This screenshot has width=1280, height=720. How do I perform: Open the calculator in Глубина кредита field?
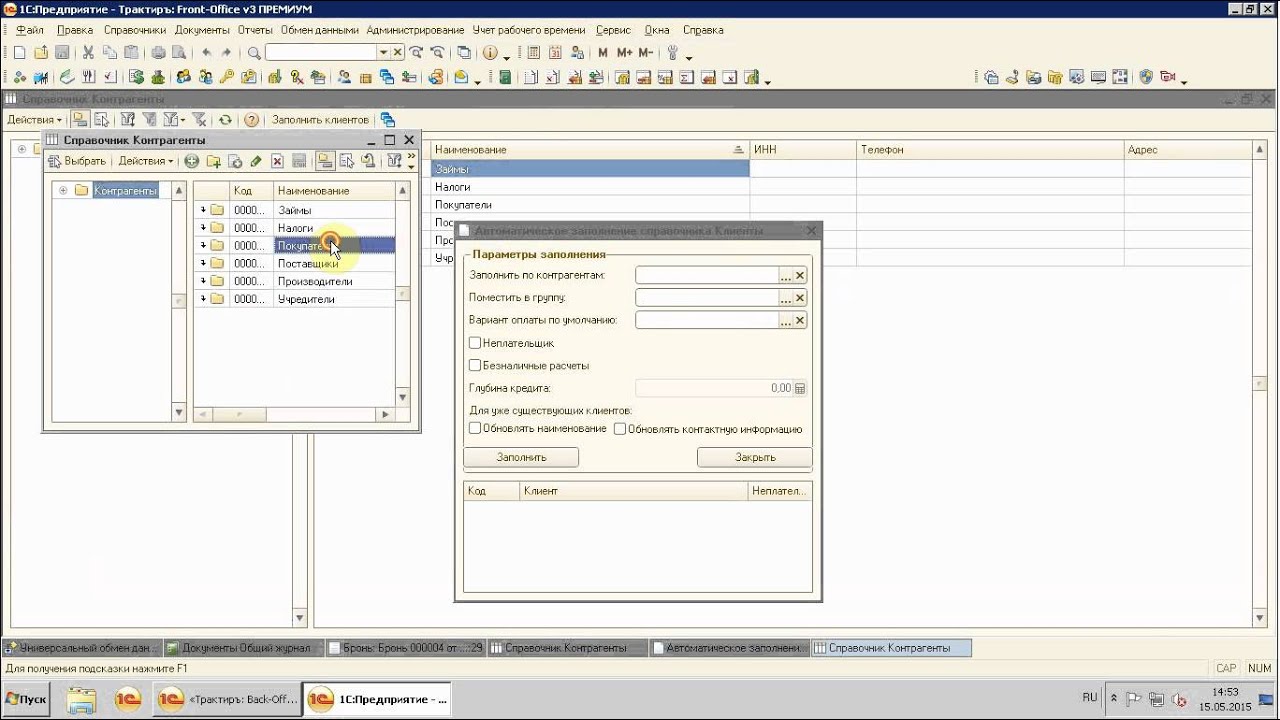800,388
